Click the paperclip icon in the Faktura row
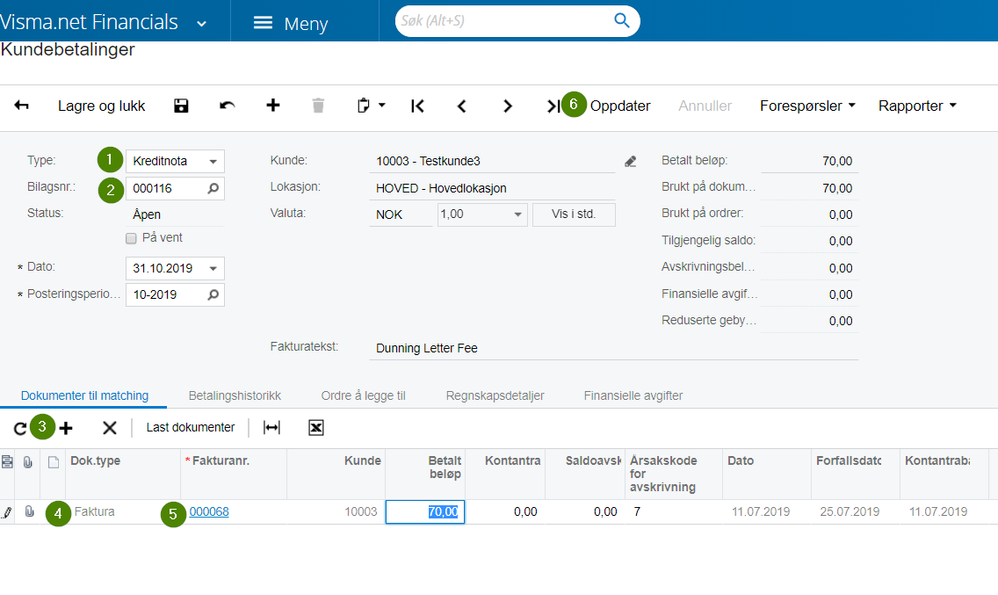This screenshot has width=998, height=595. 29,512
